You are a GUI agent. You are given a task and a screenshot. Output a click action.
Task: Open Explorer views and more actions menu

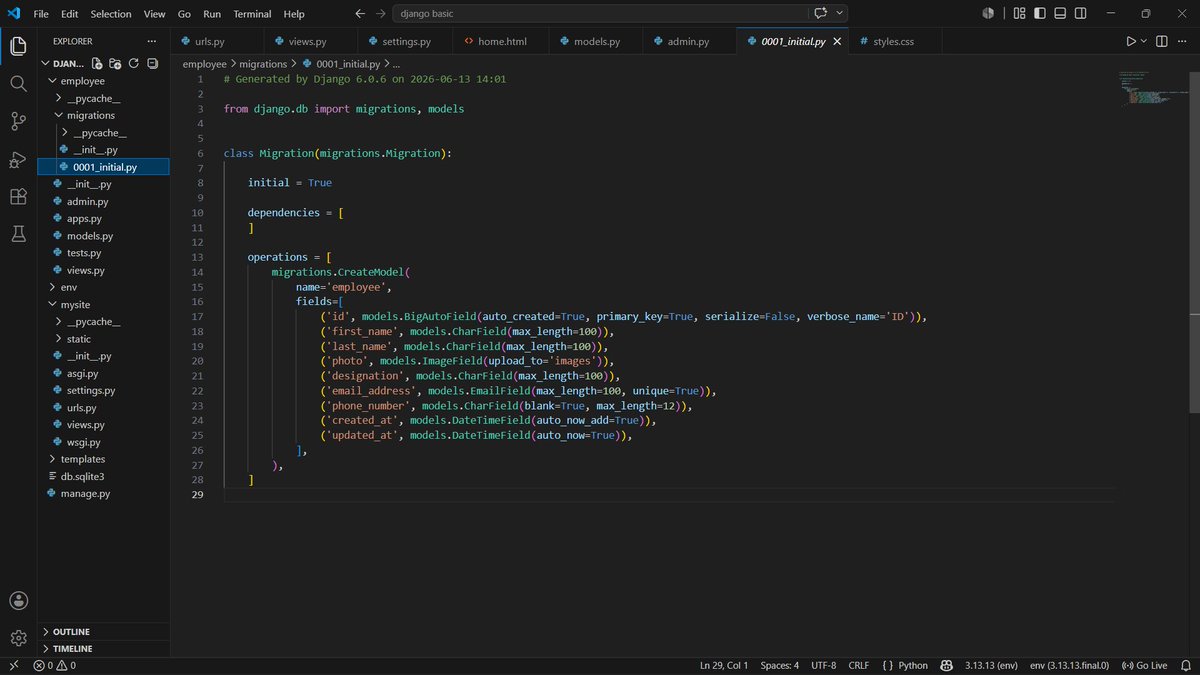[152, 41]
